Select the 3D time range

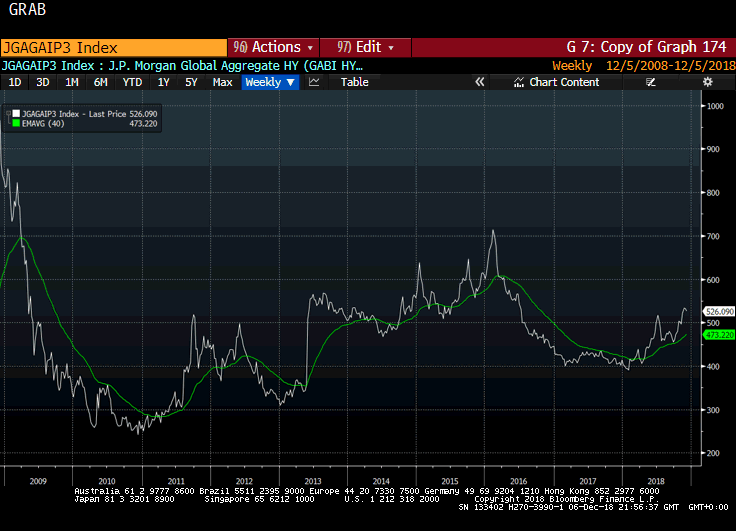tap(43, 82)
